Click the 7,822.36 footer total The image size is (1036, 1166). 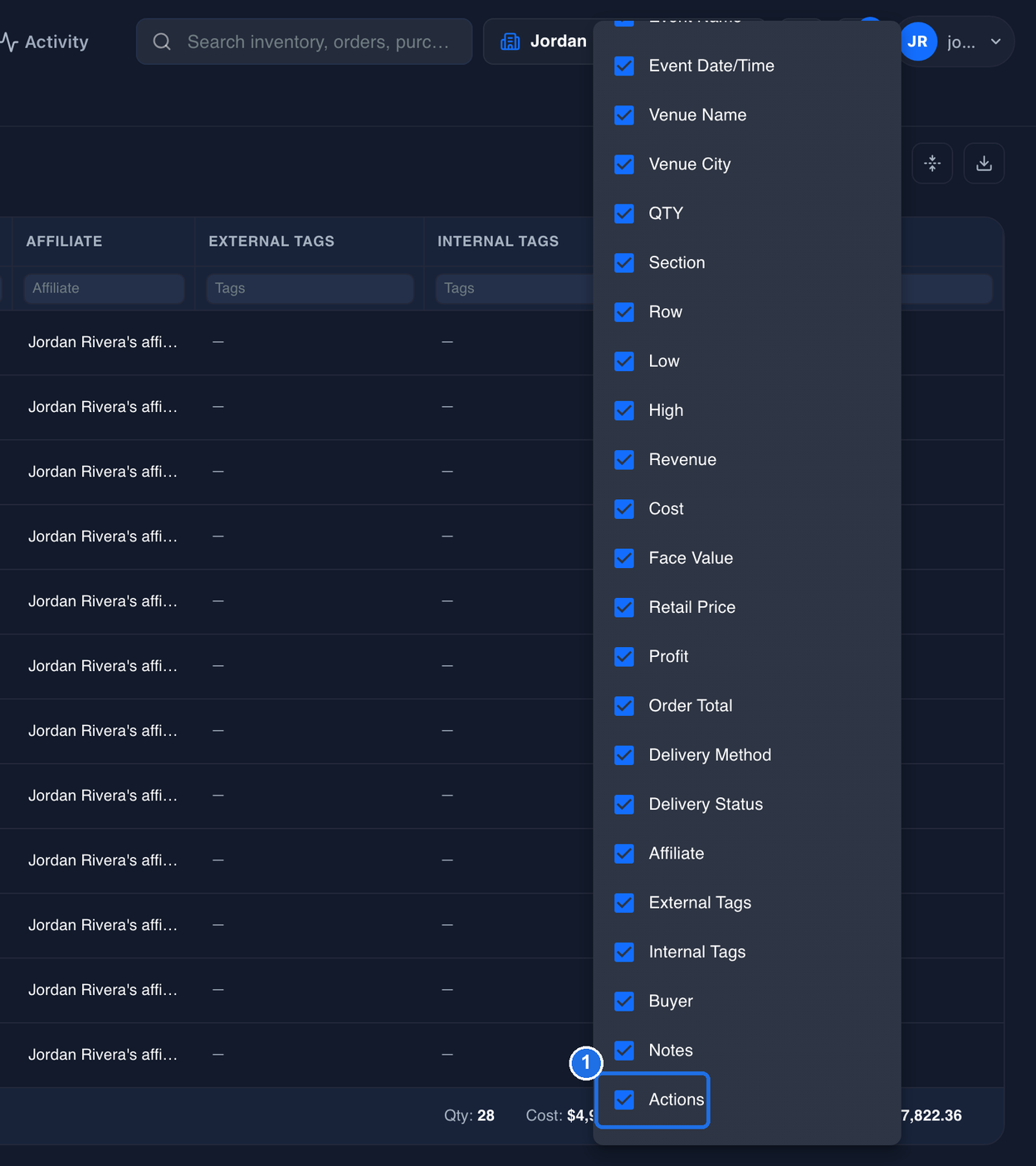[931, 1115]
